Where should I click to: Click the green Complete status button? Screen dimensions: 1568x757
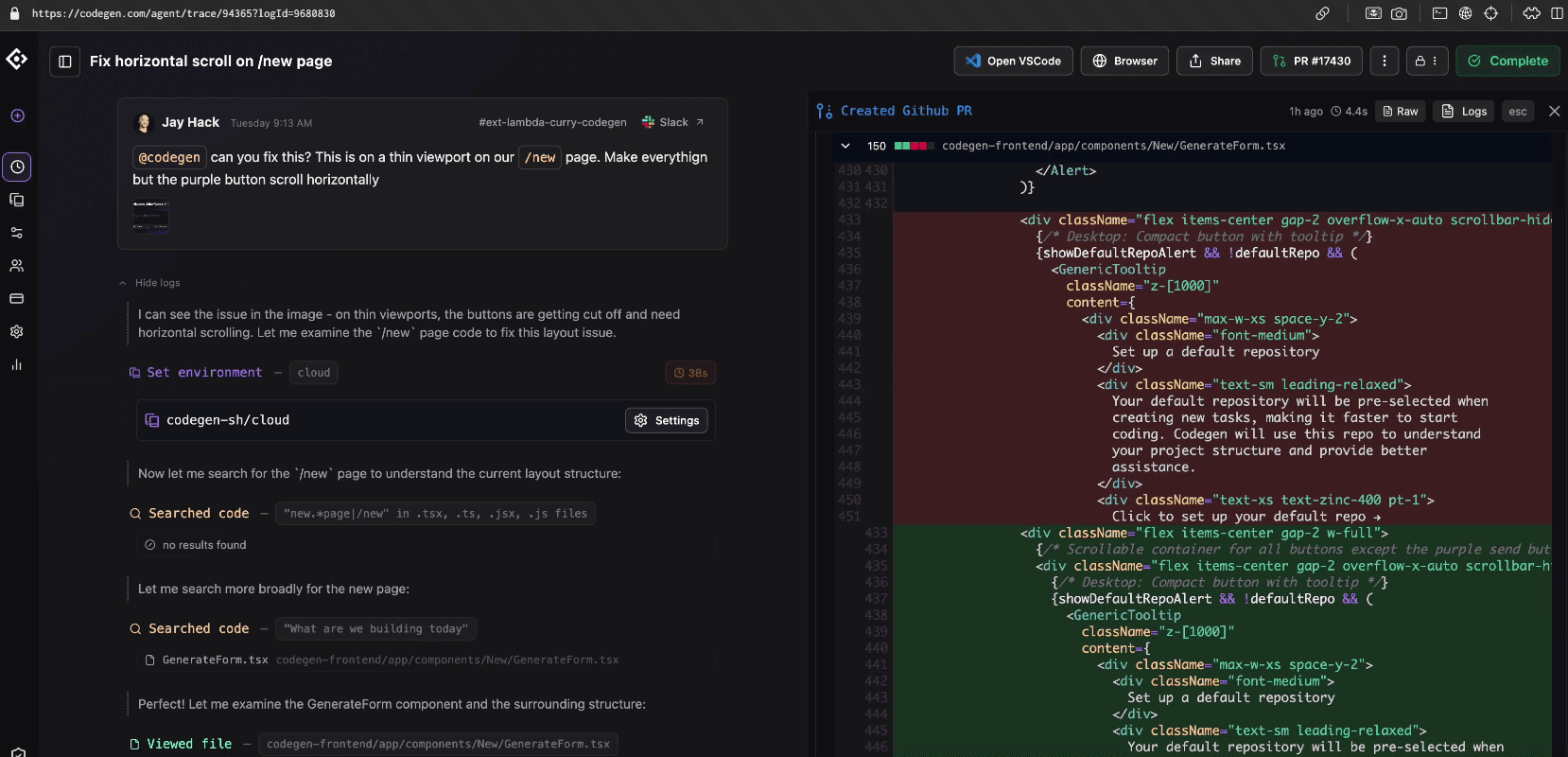coord(1507,61)
